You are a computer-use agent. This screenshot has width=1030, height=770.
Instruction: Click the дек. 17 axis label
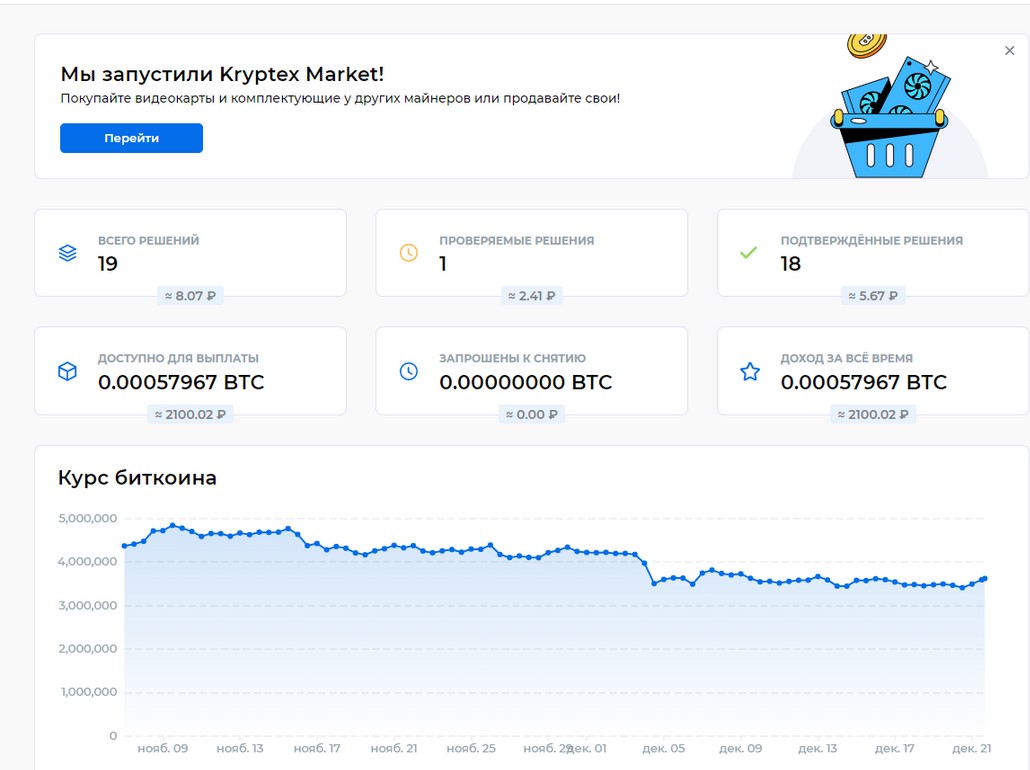click(x=894, y=748)
